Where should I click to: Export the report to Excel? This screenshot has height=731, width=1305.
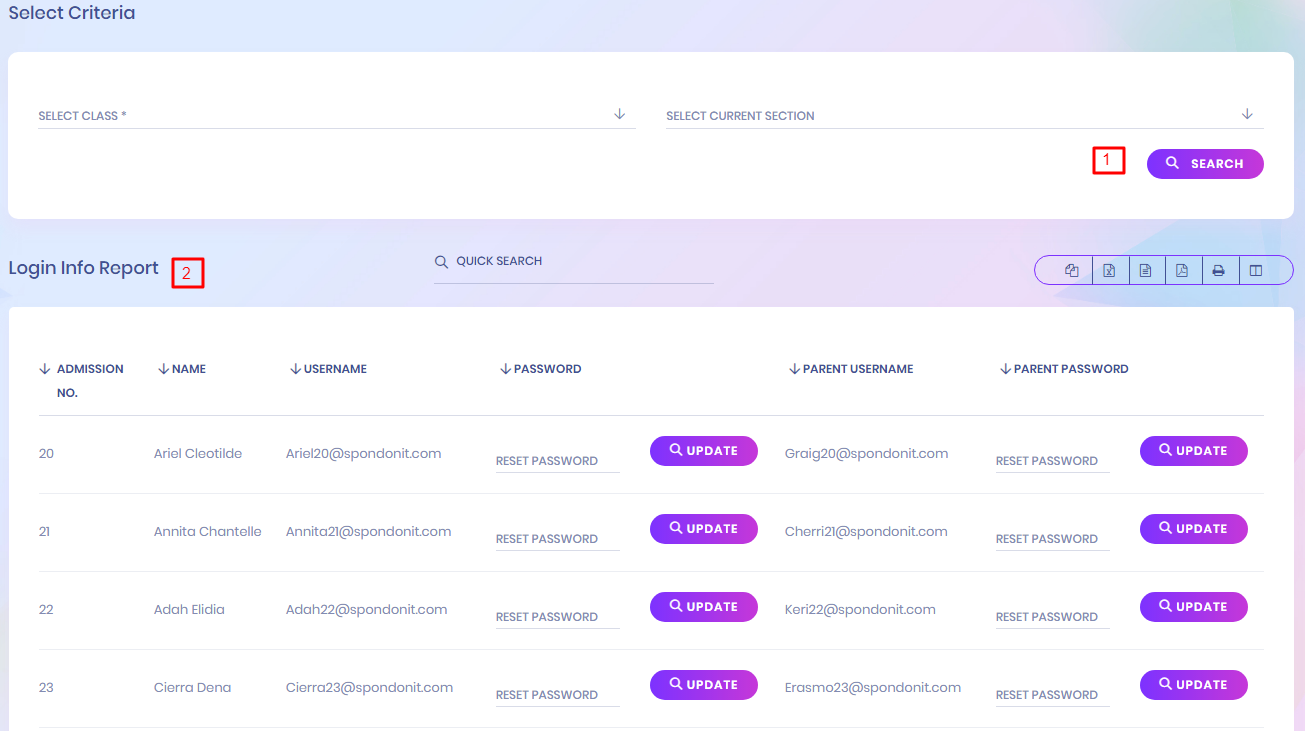point(1109,270)
